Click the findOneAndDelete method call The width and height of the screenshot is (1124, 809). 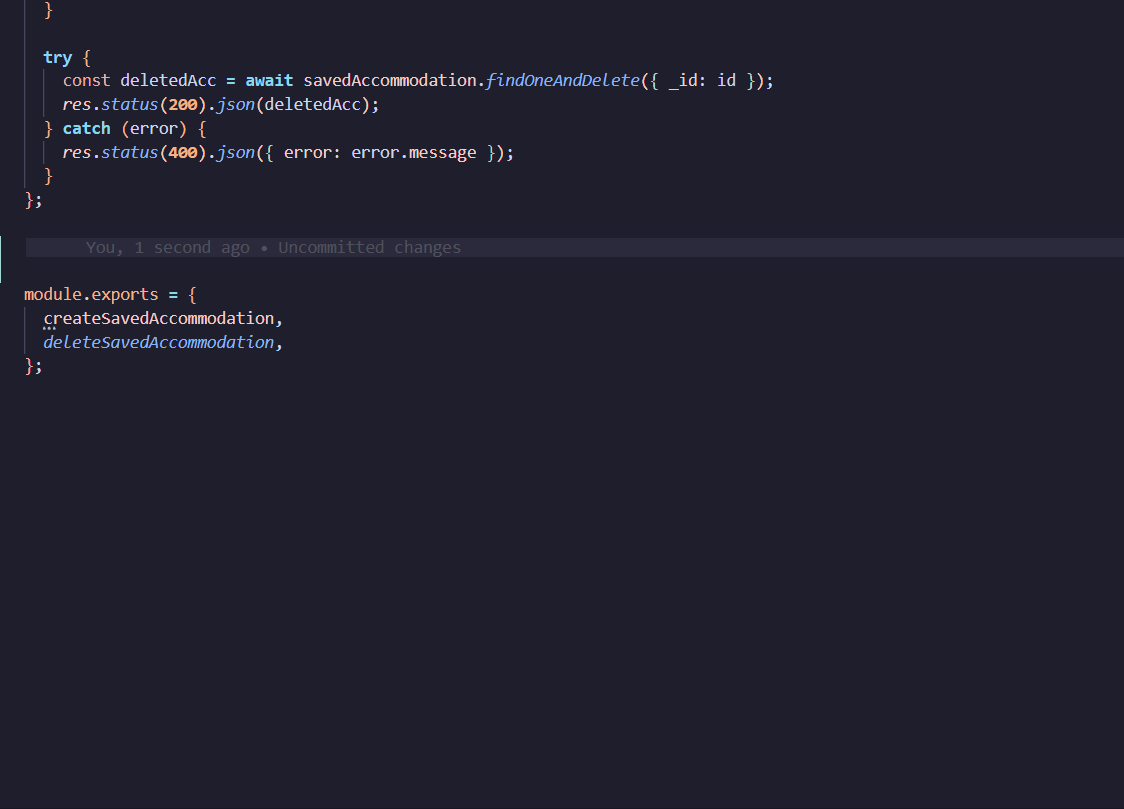563,80
